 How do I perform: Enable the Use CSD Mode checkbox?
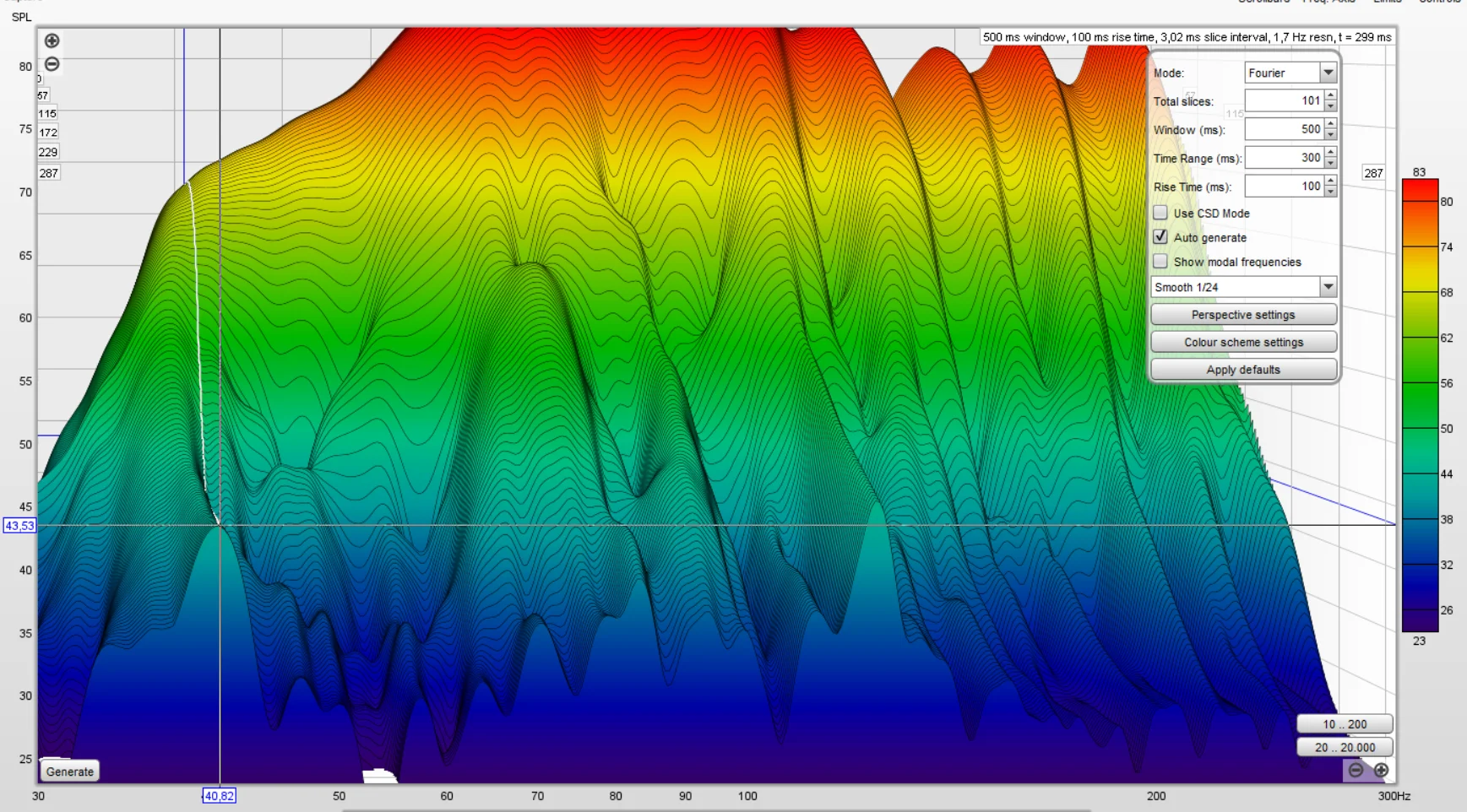(1160, 213)
